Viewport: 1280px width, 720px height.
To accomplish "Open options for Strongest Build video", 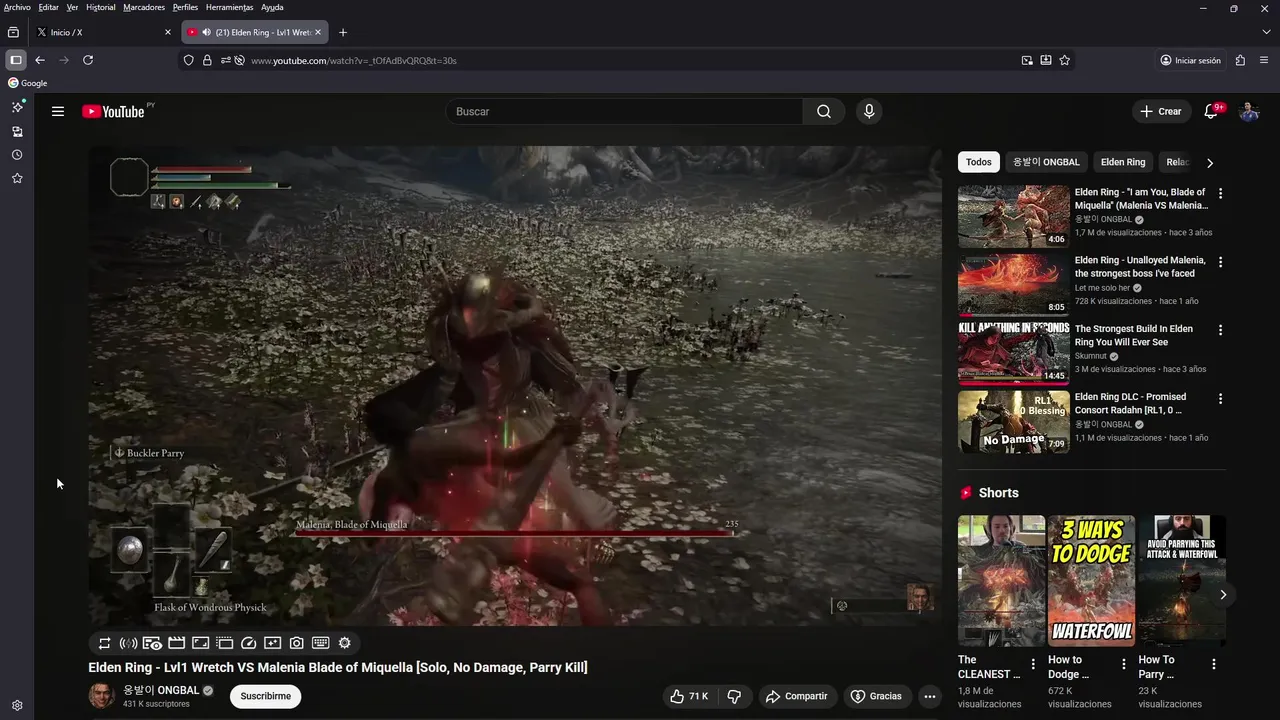I will [x=1220, y=330].
